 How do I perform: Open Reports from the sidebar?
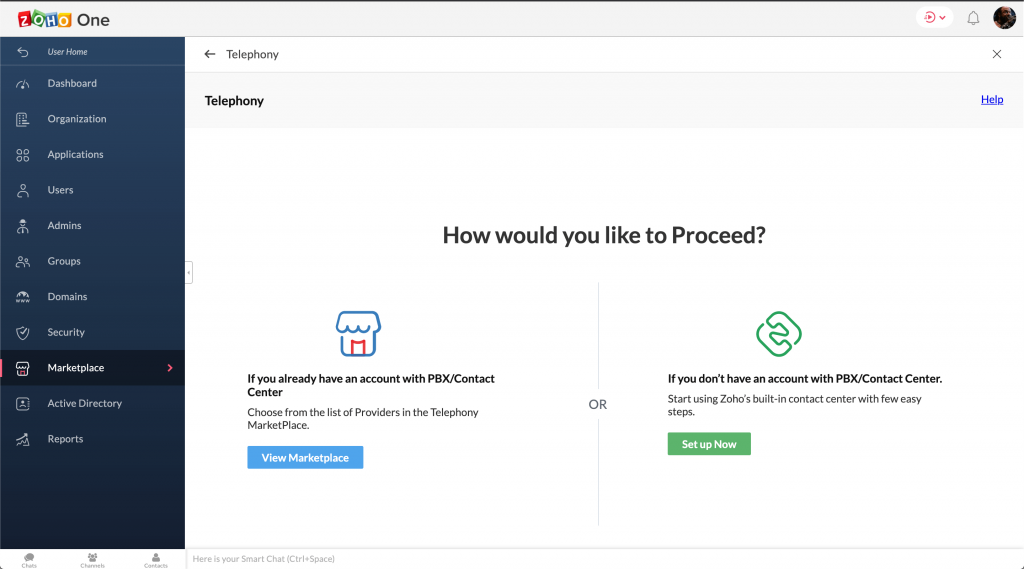coord(65,439)
